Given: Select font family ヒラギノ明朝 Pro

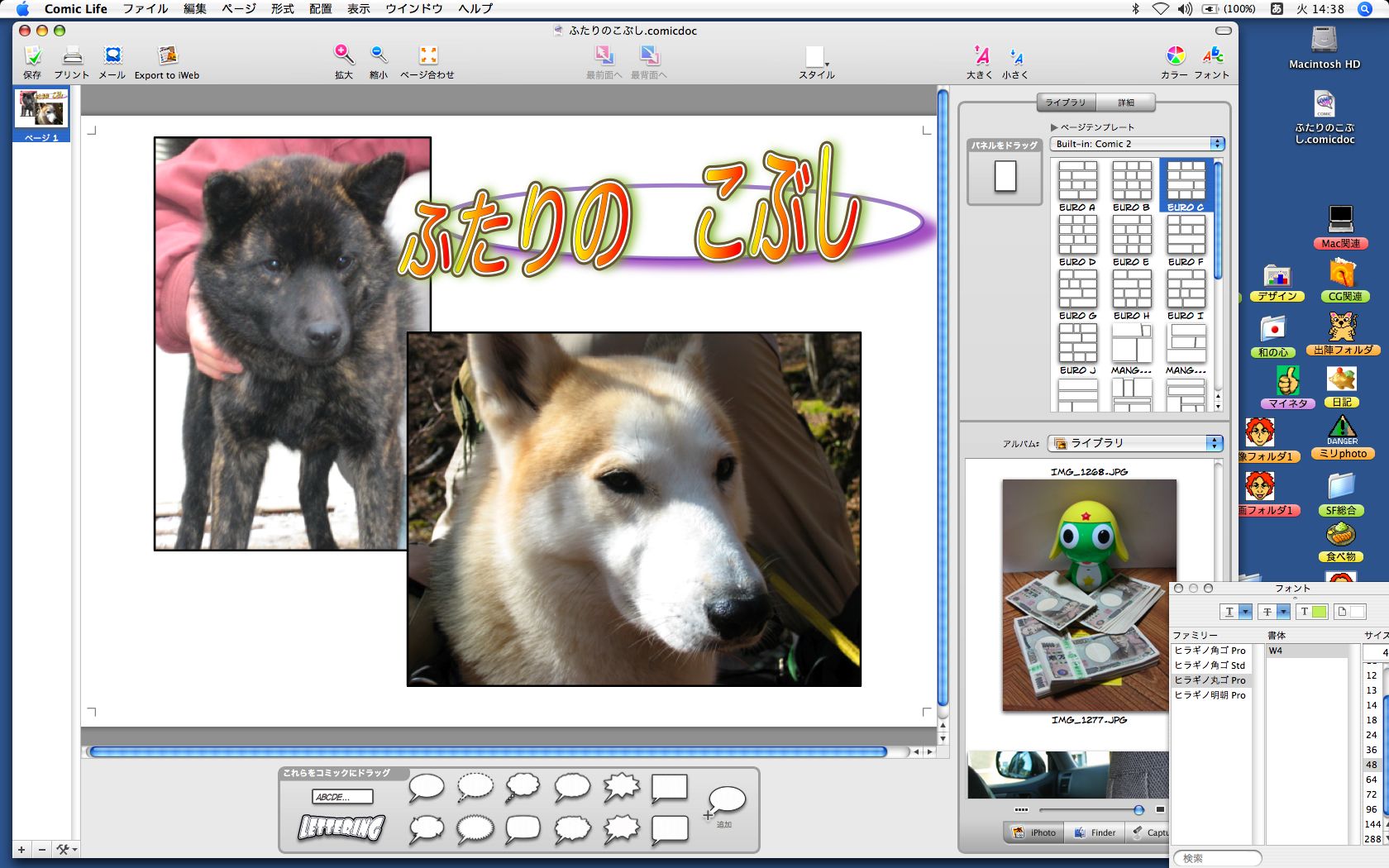Looking at the screenshot, I should (x=1210, y=694).
